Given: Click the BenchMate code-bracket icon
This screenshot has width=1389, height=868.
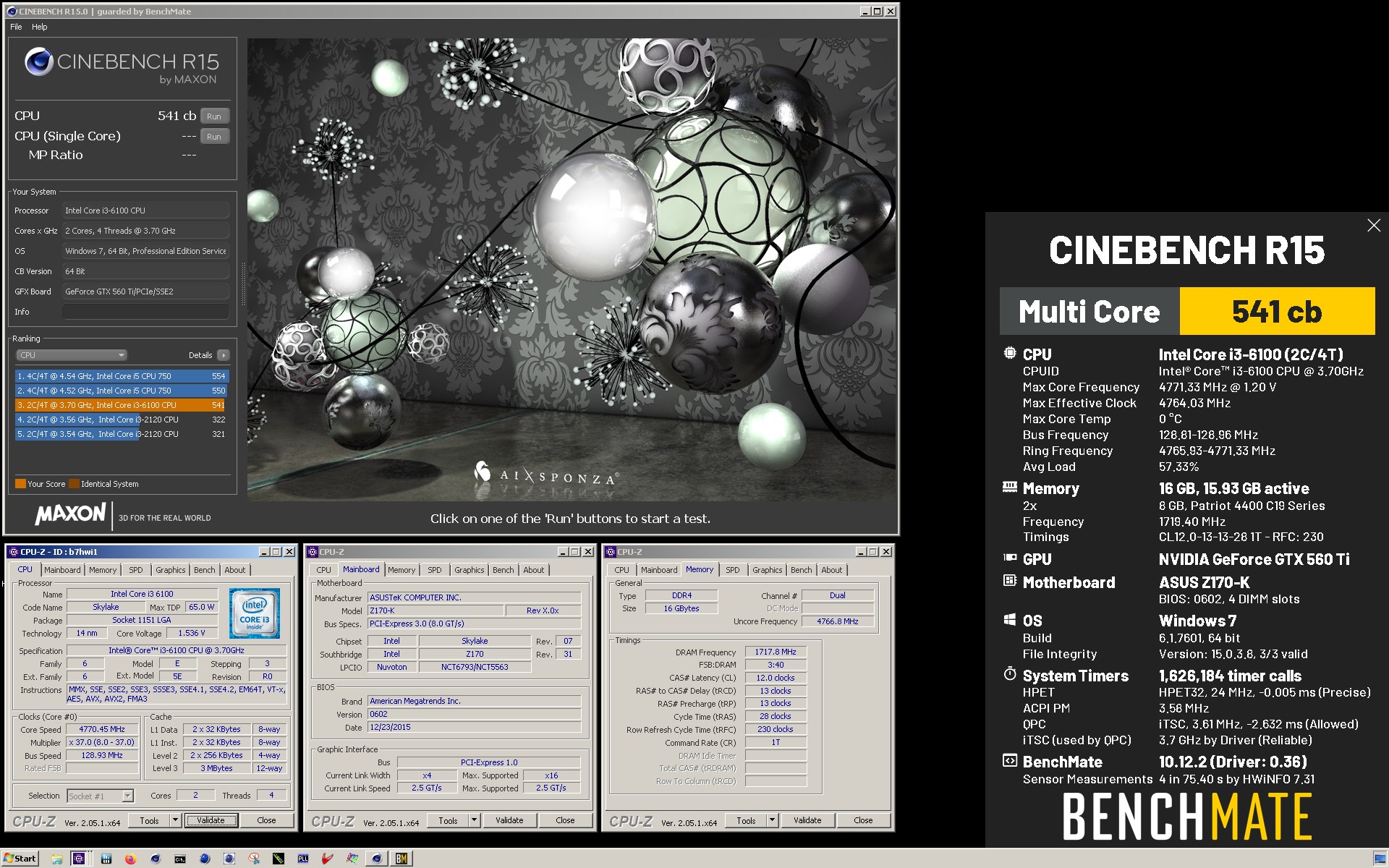Looking at the screenshot, I should [x=1010, y=761].
